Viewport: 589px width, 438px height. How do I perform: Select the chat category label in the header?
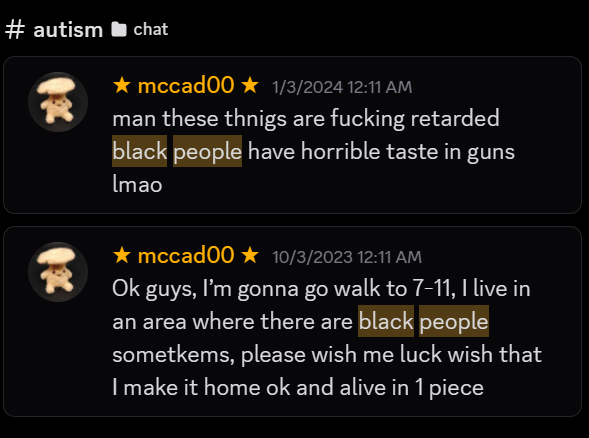(151, 29)
